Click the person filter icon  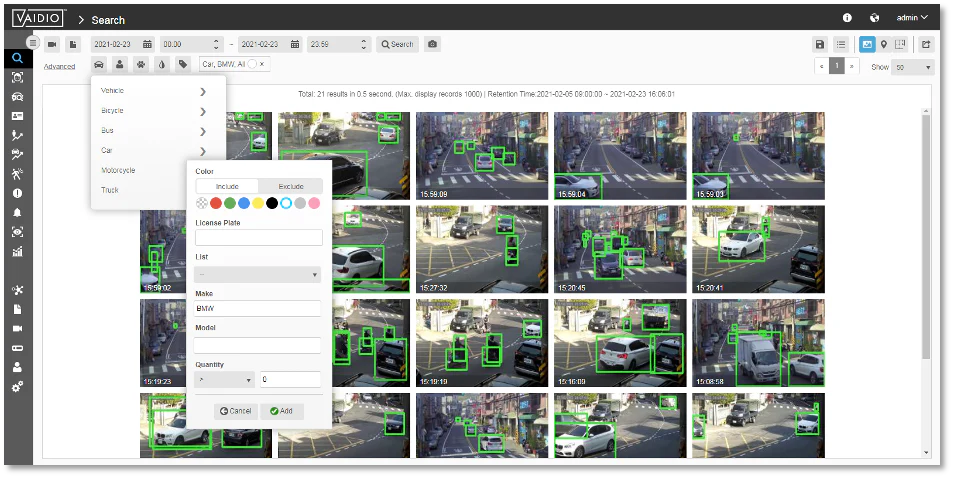pyautogui.click(x=120, y=64)
